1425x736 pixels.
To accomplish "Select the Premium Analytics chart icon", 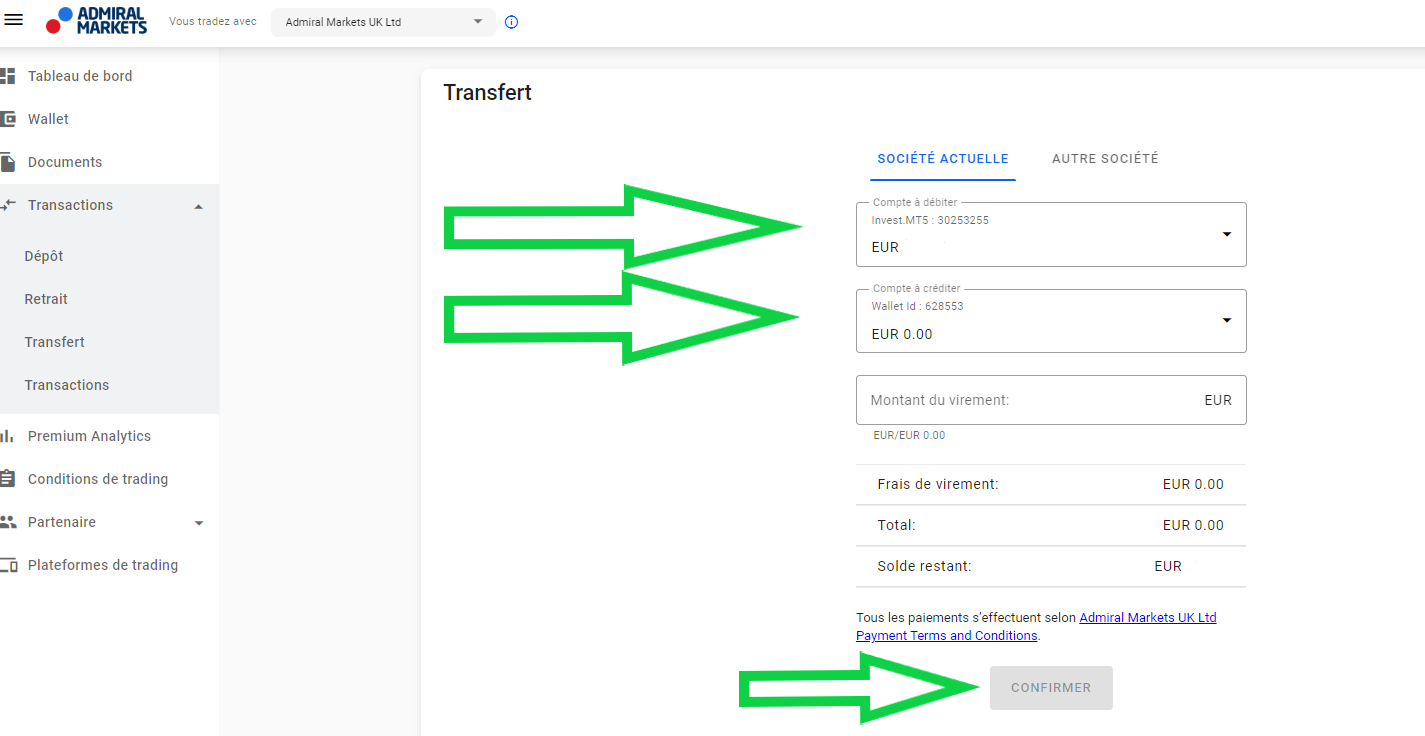I will click(x=10, y=435).
